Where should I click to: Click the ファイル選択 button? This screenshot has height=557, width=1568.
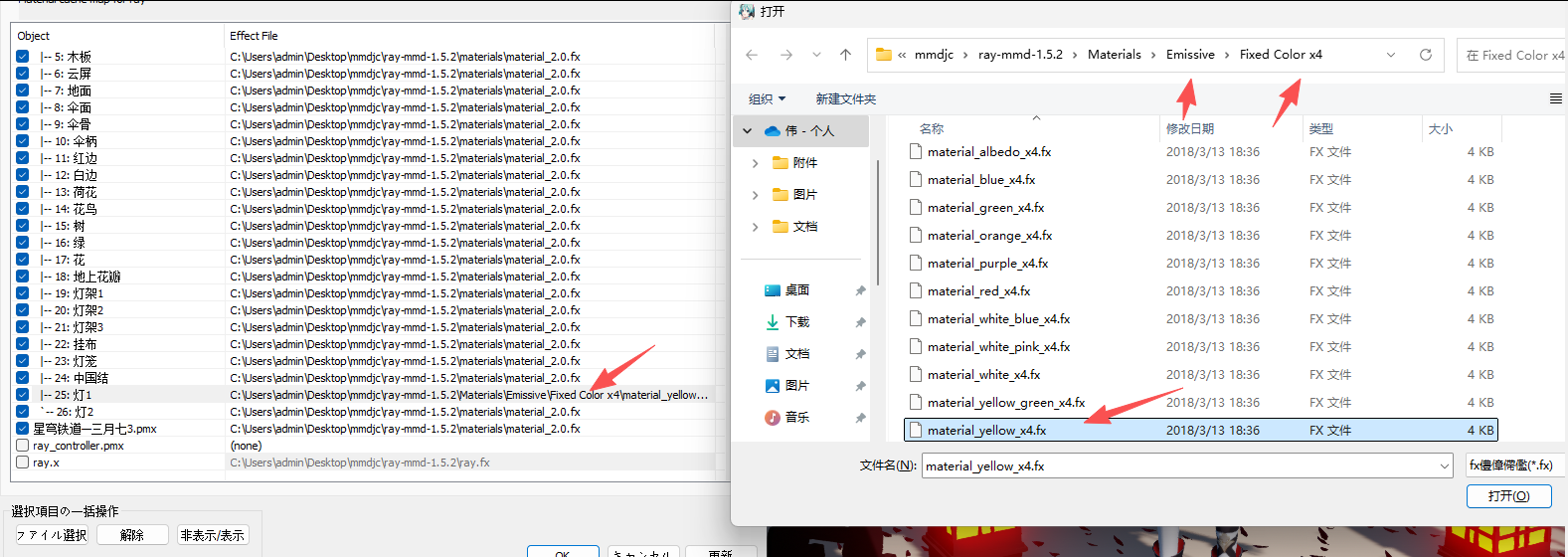(x=52, y=535)
